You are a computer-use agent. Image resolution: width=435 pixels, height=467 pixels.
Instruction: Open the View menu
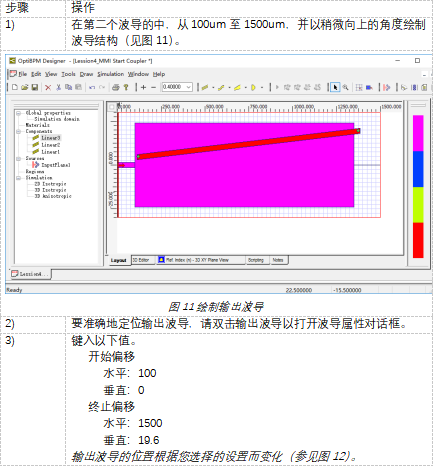[51, 74]
